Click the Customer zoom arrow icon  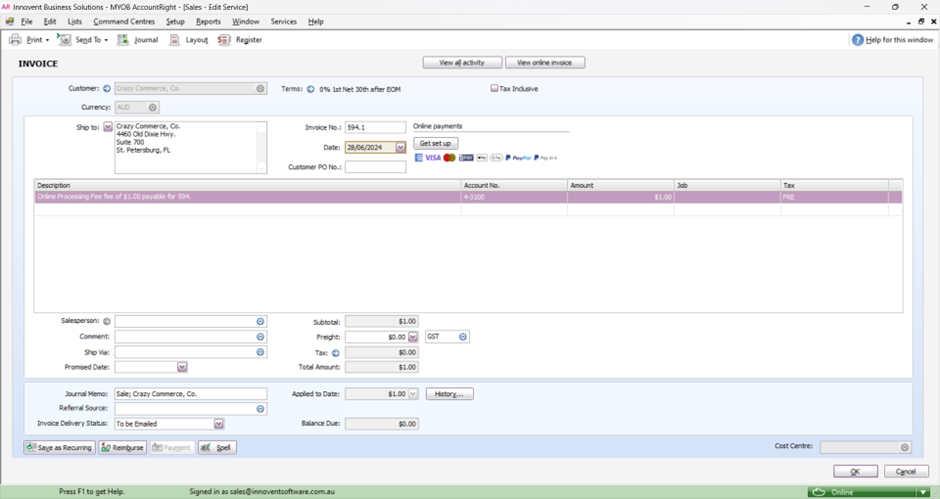coord(107,88)
